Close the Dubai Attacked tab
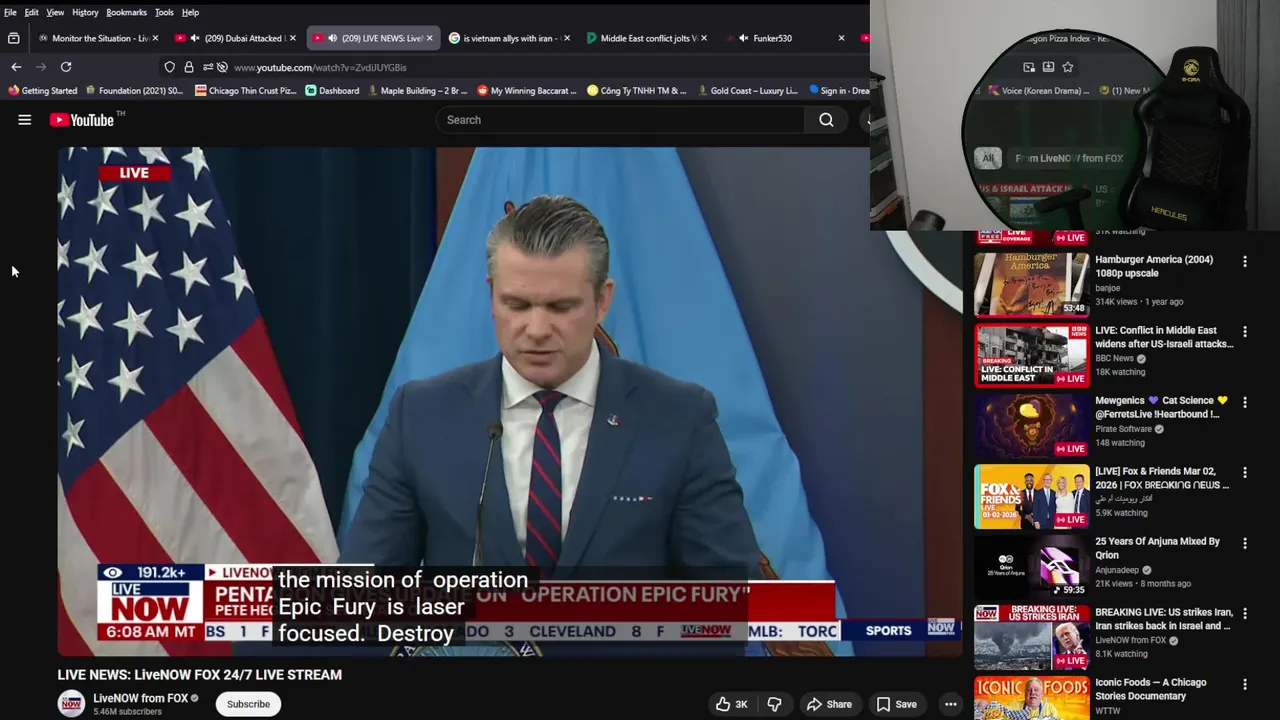Image resolution: width=1280 pixels, height=720 pixels. (293, 38)
